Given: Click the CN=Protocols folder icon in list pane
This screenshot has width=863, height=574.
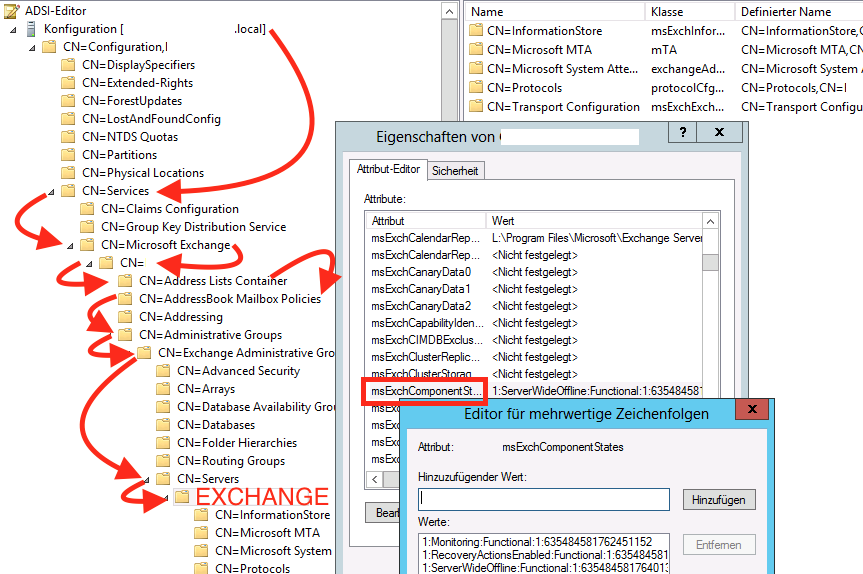Looking at the screenshot, I should 476,88.
